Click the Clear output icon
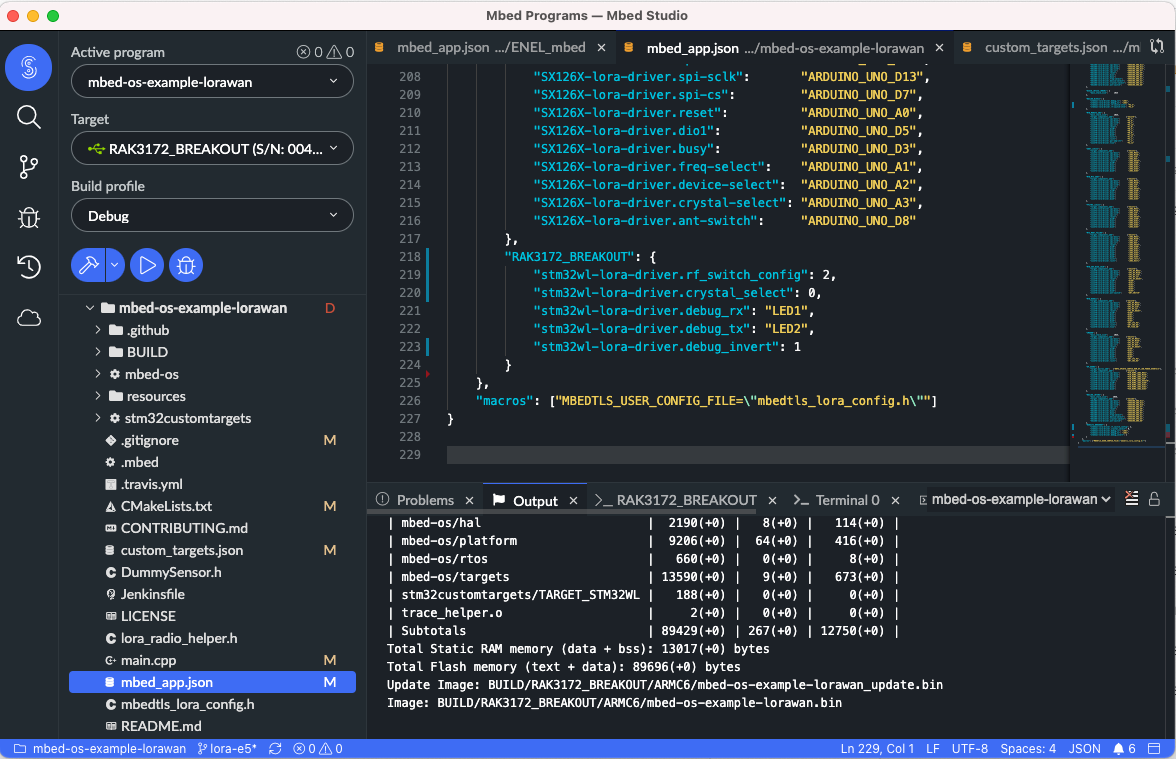 1132,499
